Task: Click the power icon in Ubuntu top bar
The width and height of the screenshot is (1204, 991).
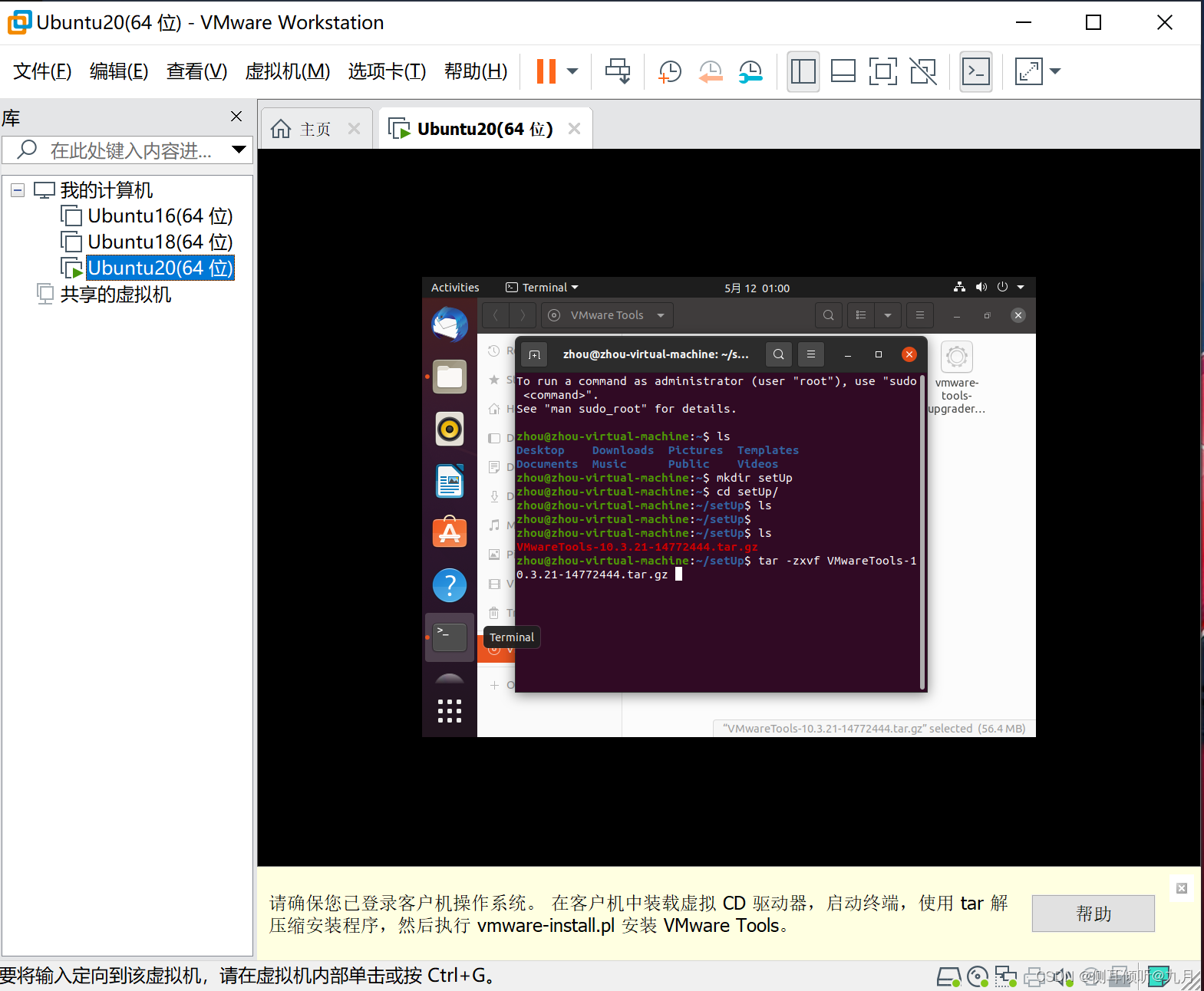Action: pyautogui.click(x=1002, y=287)
